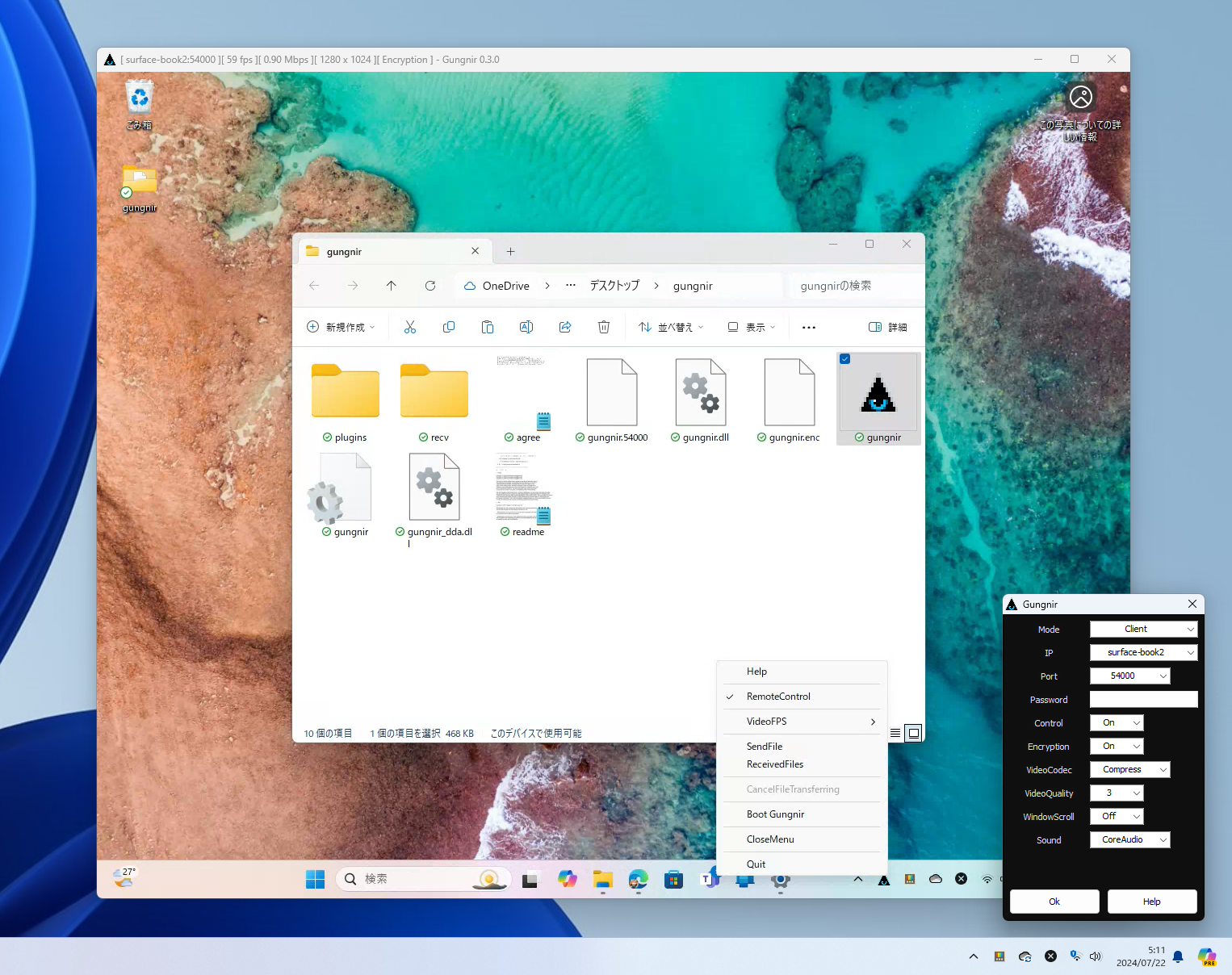This screenshot has height=975, width=1232.
Task: Click the large icons view toggle in status bar
Action: click(x=913, y=733)
